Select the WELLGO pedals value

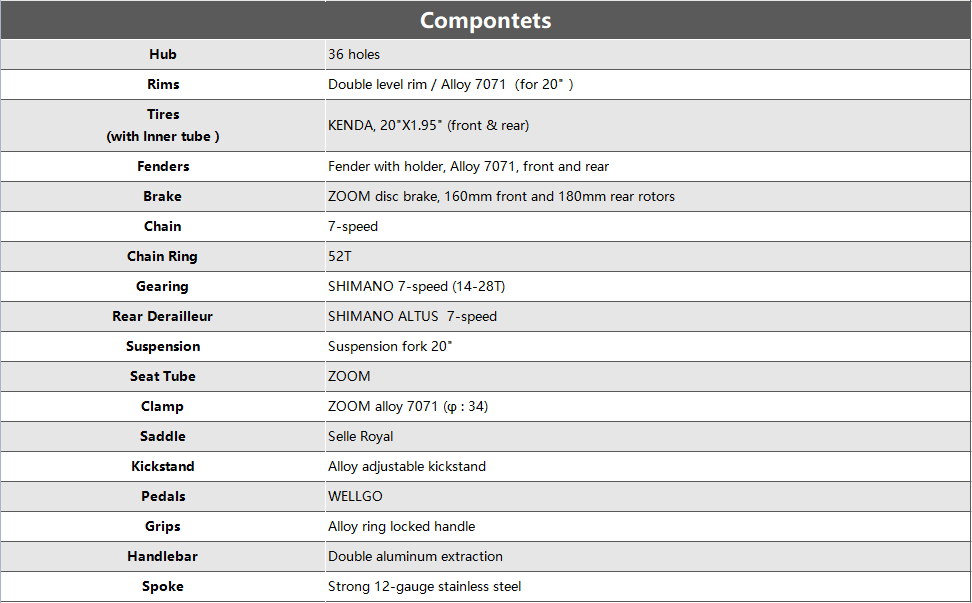point(355,496)
